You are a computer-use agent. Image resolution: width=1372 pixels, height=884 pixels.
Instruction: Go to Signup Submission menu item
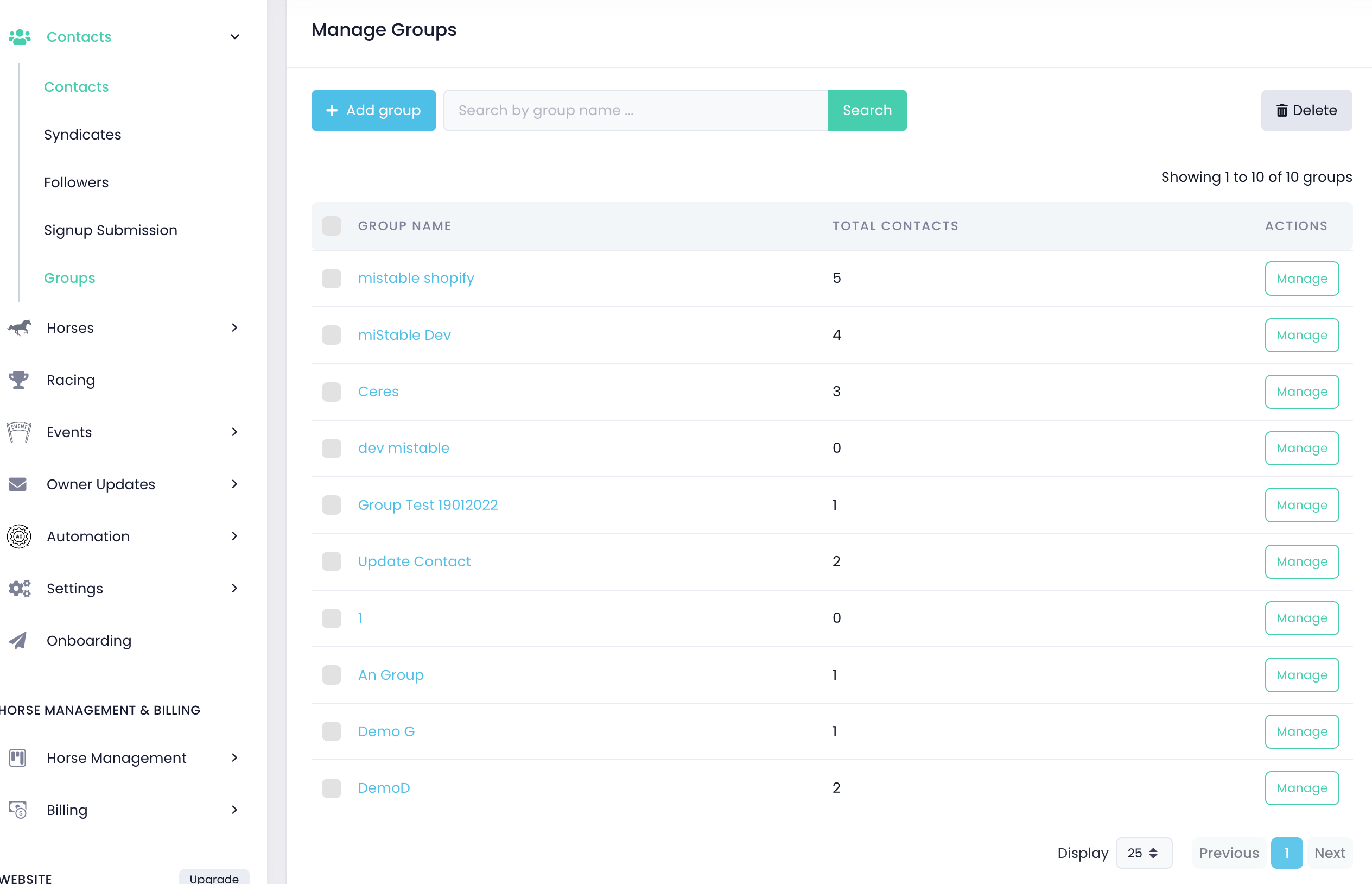coord(111,230)
